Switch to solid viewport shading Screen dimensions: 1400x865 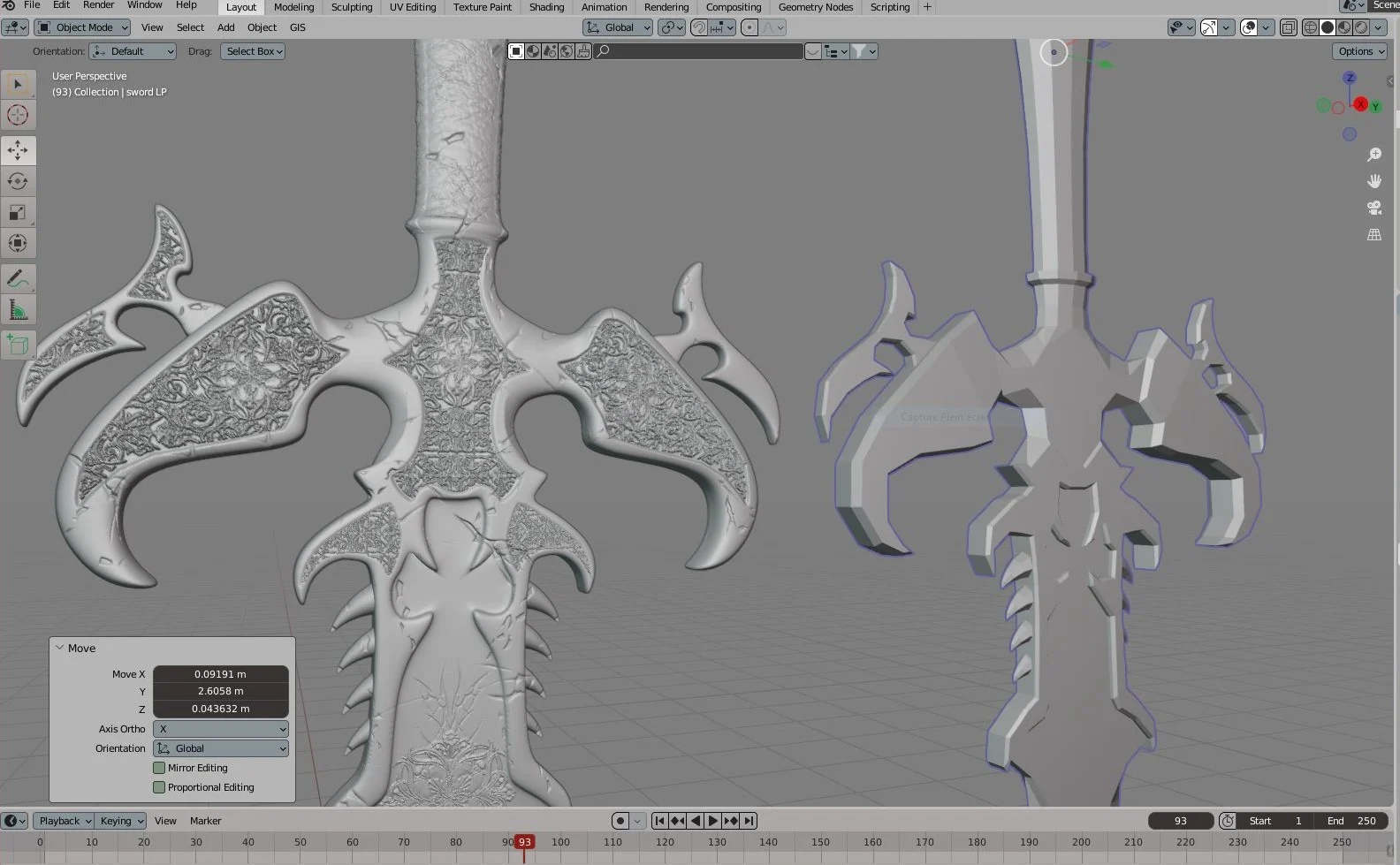tap(1328, 27)
